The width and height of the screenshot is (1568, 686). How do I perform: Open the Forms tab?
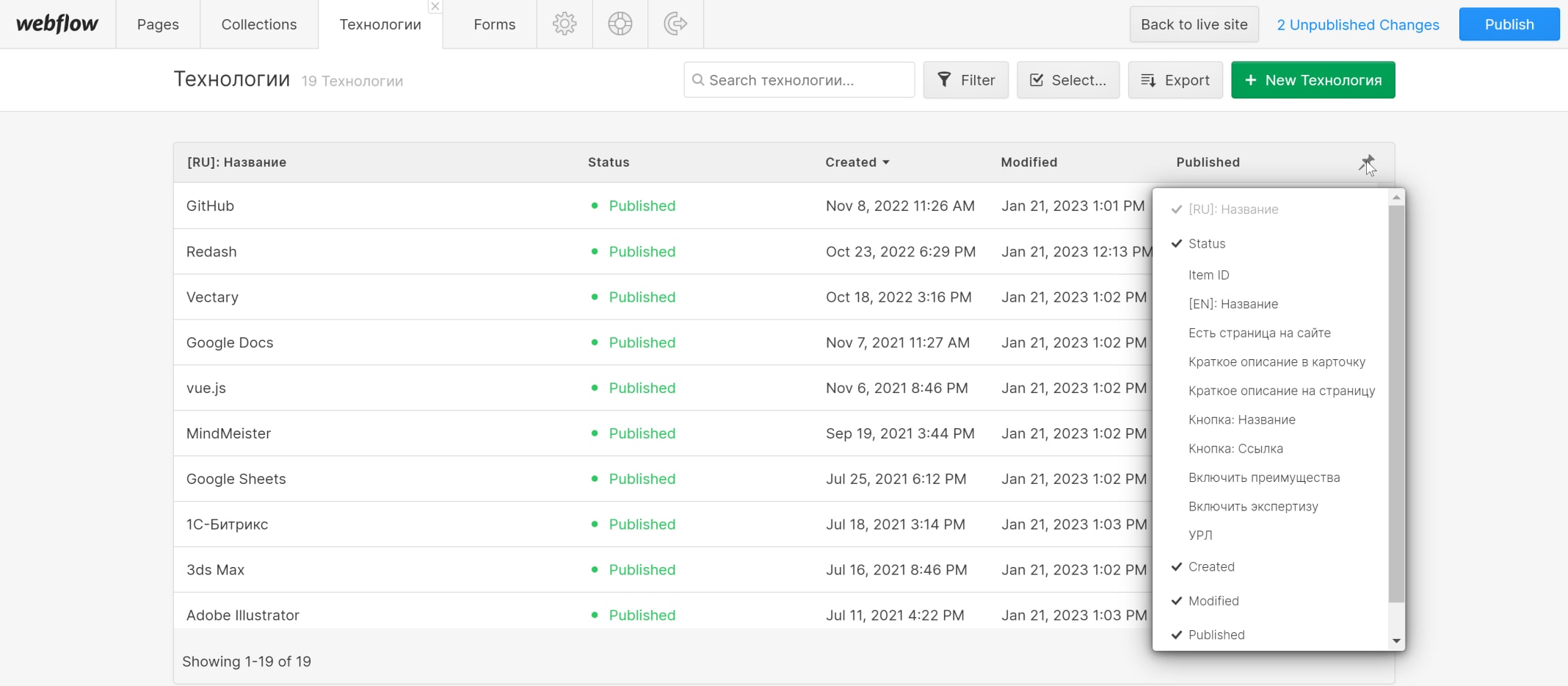[x=494, y=24]
